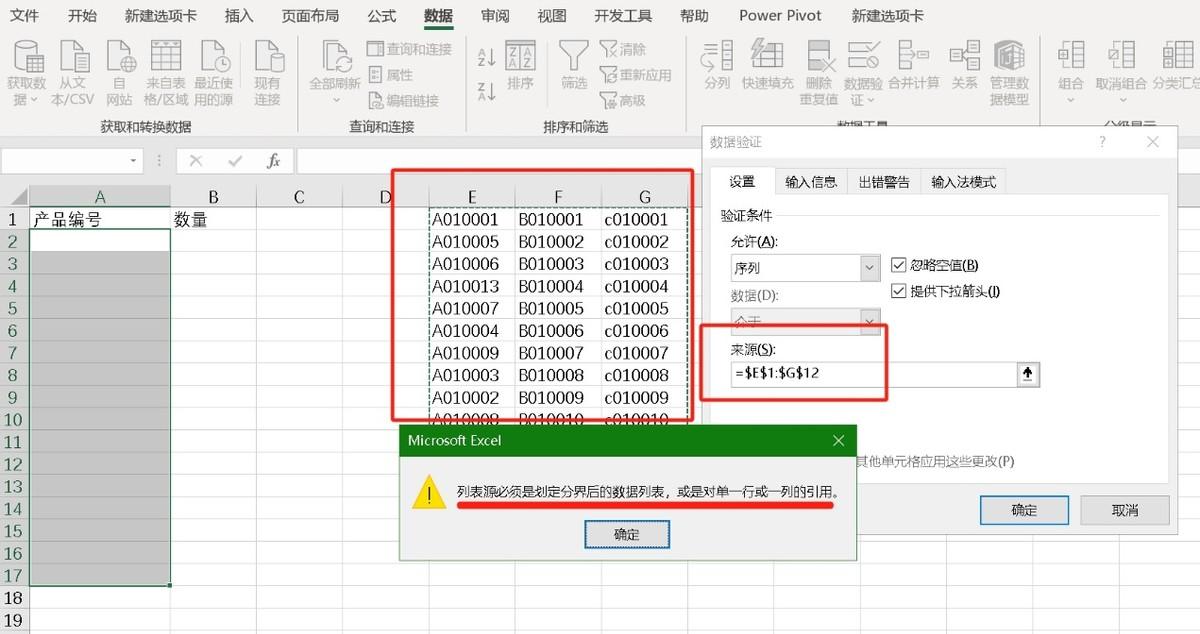Switch to Error Alert (出错警告) dialog tab
This screenshot has width=1200, height=634.
click(x=884, y=182)
